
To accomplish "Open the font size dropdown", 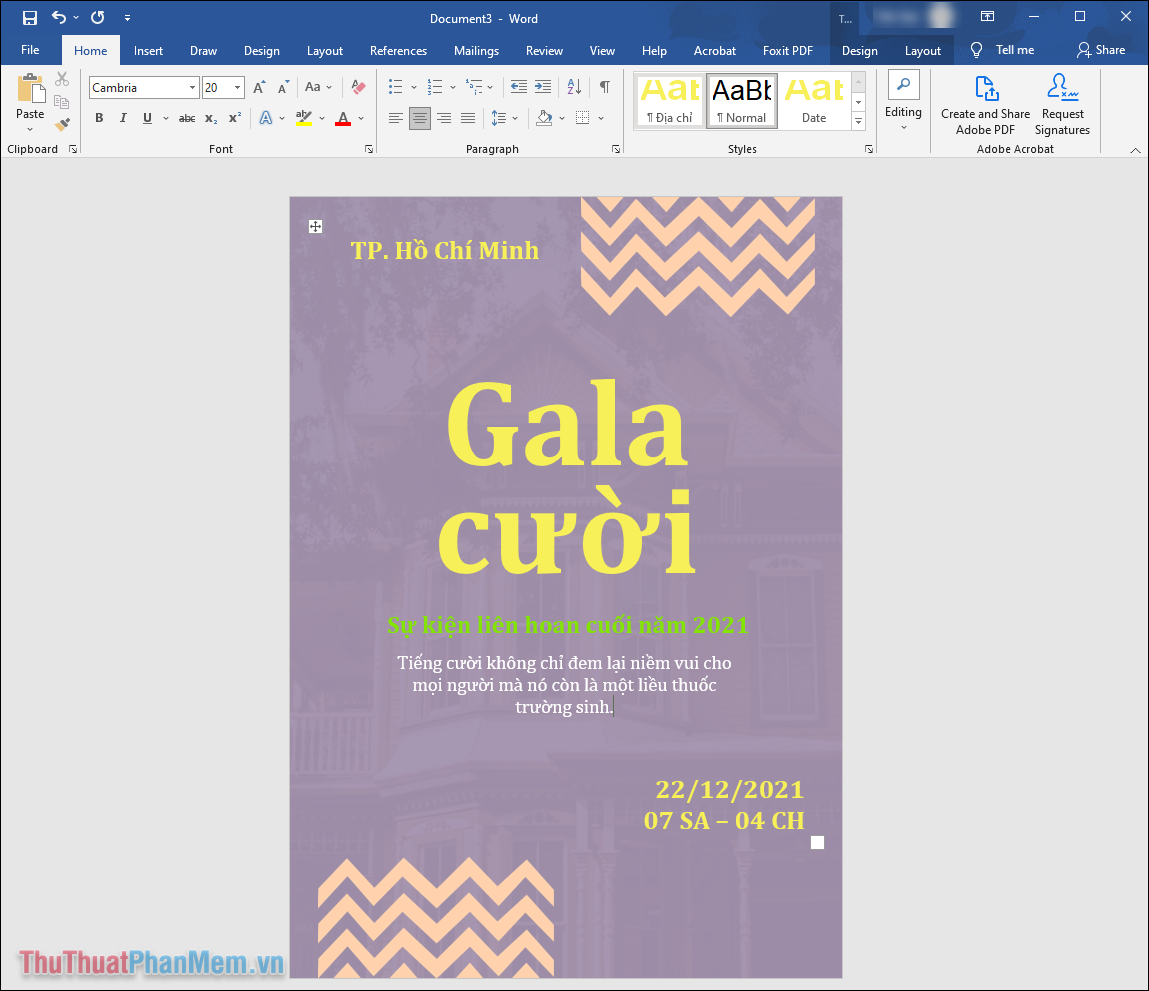I will click(237, 88).
